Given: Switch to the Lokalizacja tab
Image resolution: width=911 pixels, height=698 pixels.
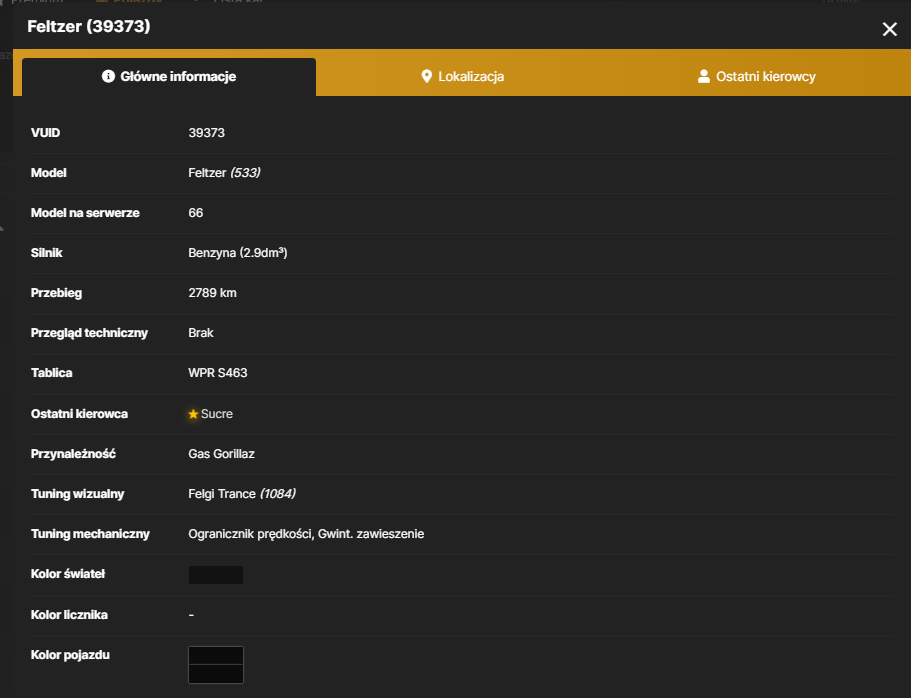Looking at the screenshot, I should click(x=462, y=76).
